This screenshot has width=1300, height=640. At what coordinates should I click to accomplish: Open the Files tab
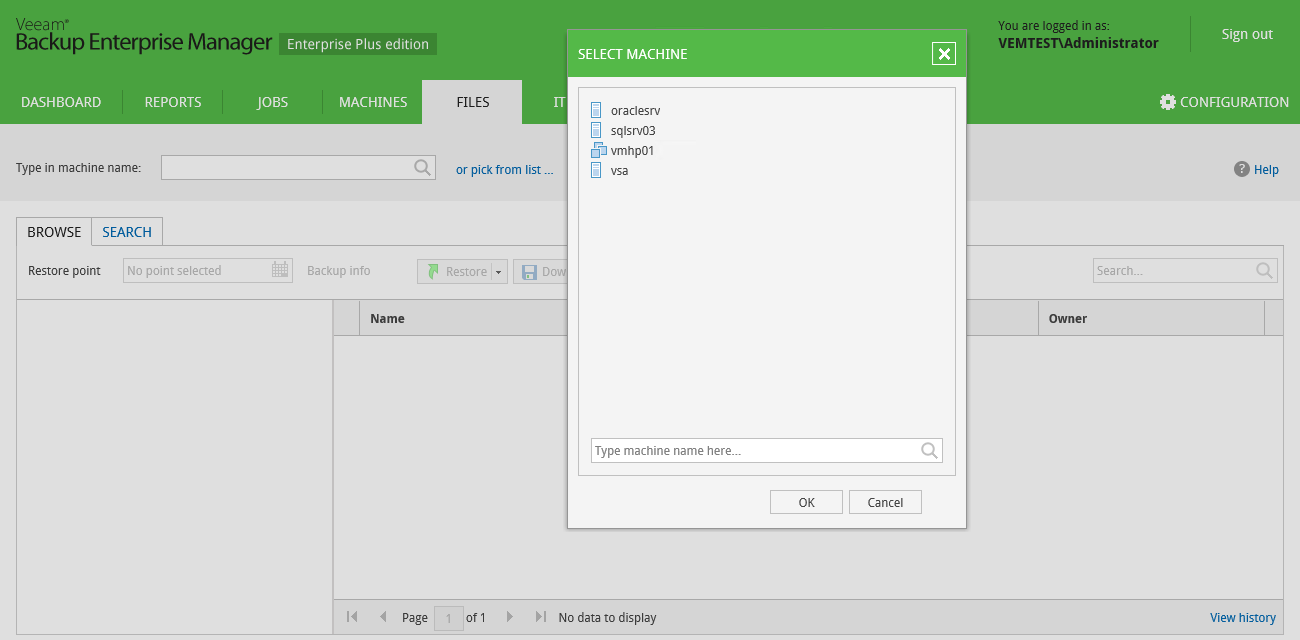pyautogui.click(x=472, y=102)
